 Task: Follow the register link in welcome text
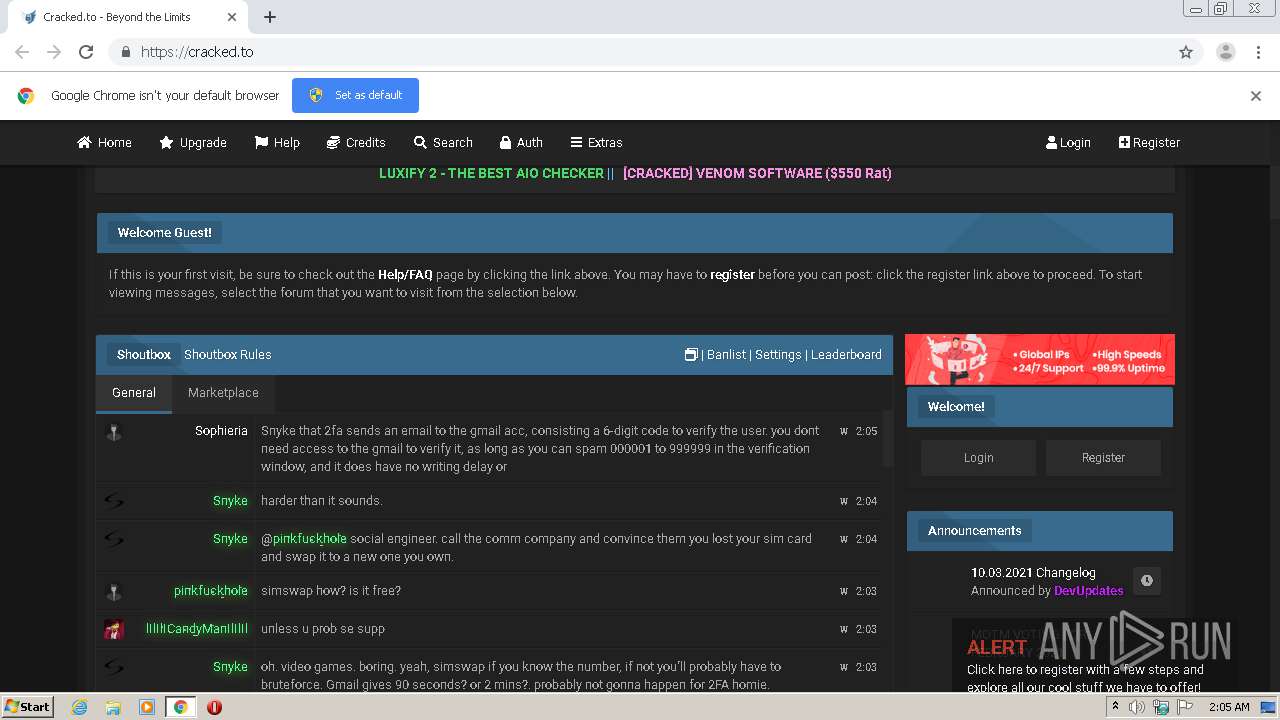pyautogui.click(x=732, y=274)
